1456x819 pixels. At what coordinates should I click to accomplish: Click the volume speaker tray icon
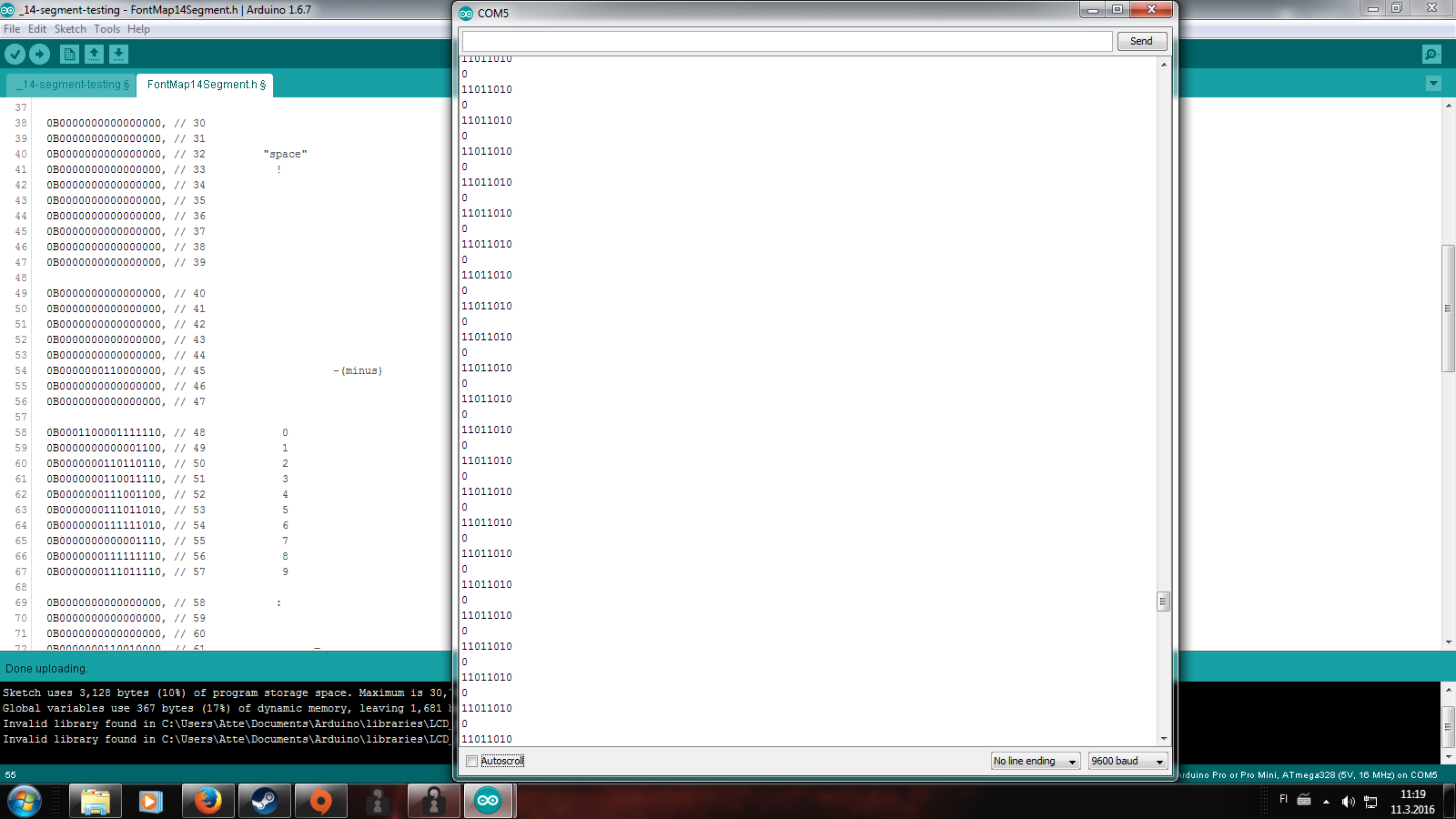(1349, 802)
